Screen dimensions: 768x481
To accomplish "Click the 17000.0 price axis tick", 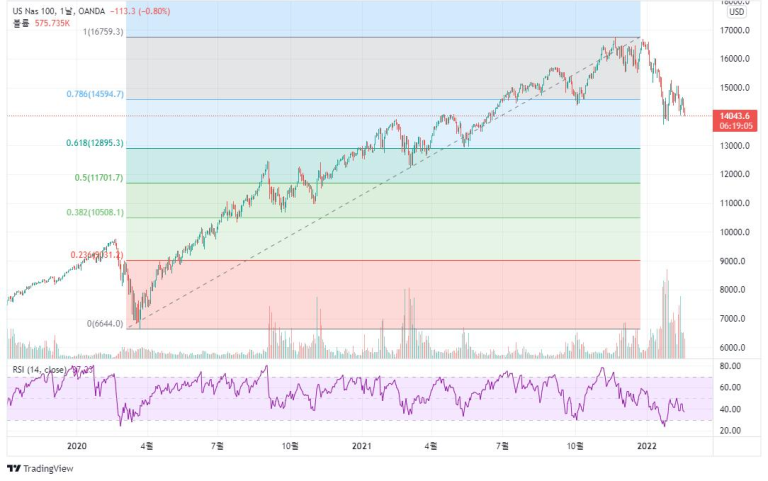I will pos(735,30).
